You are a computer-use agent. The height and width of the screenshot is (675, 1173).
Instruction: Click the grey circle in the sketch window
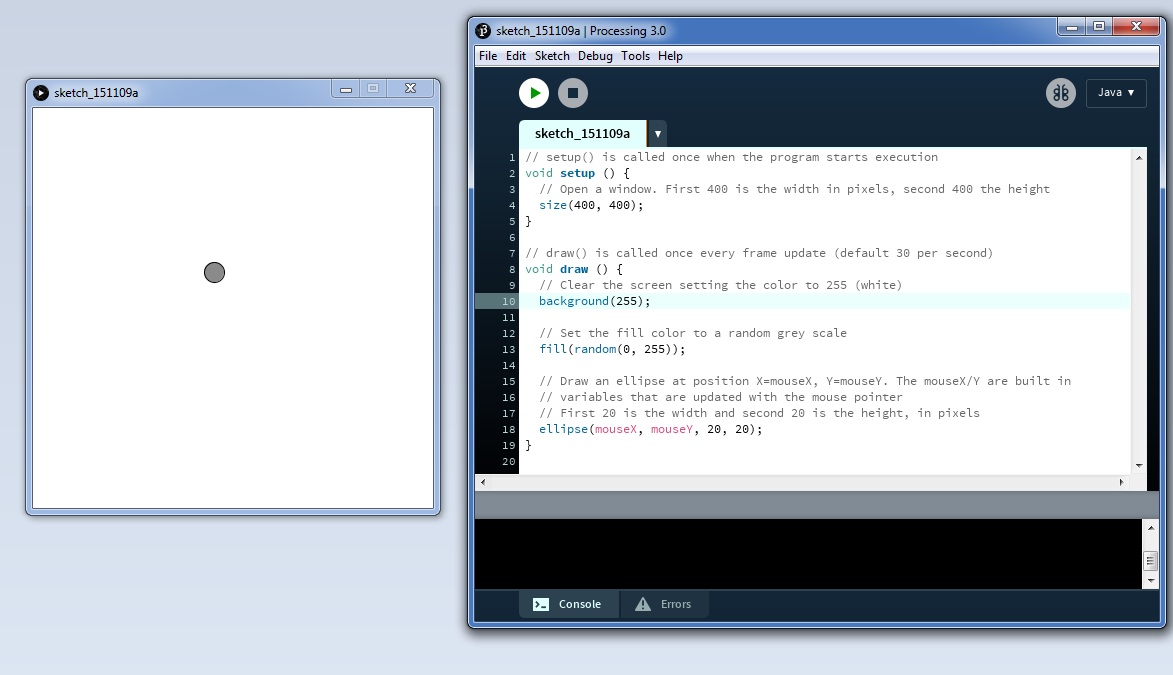[215, 272]
